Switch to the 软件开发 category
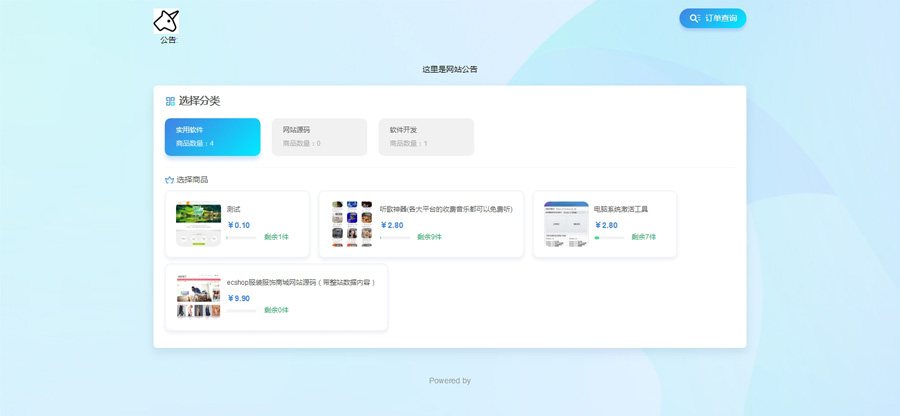 coord(426,137)
